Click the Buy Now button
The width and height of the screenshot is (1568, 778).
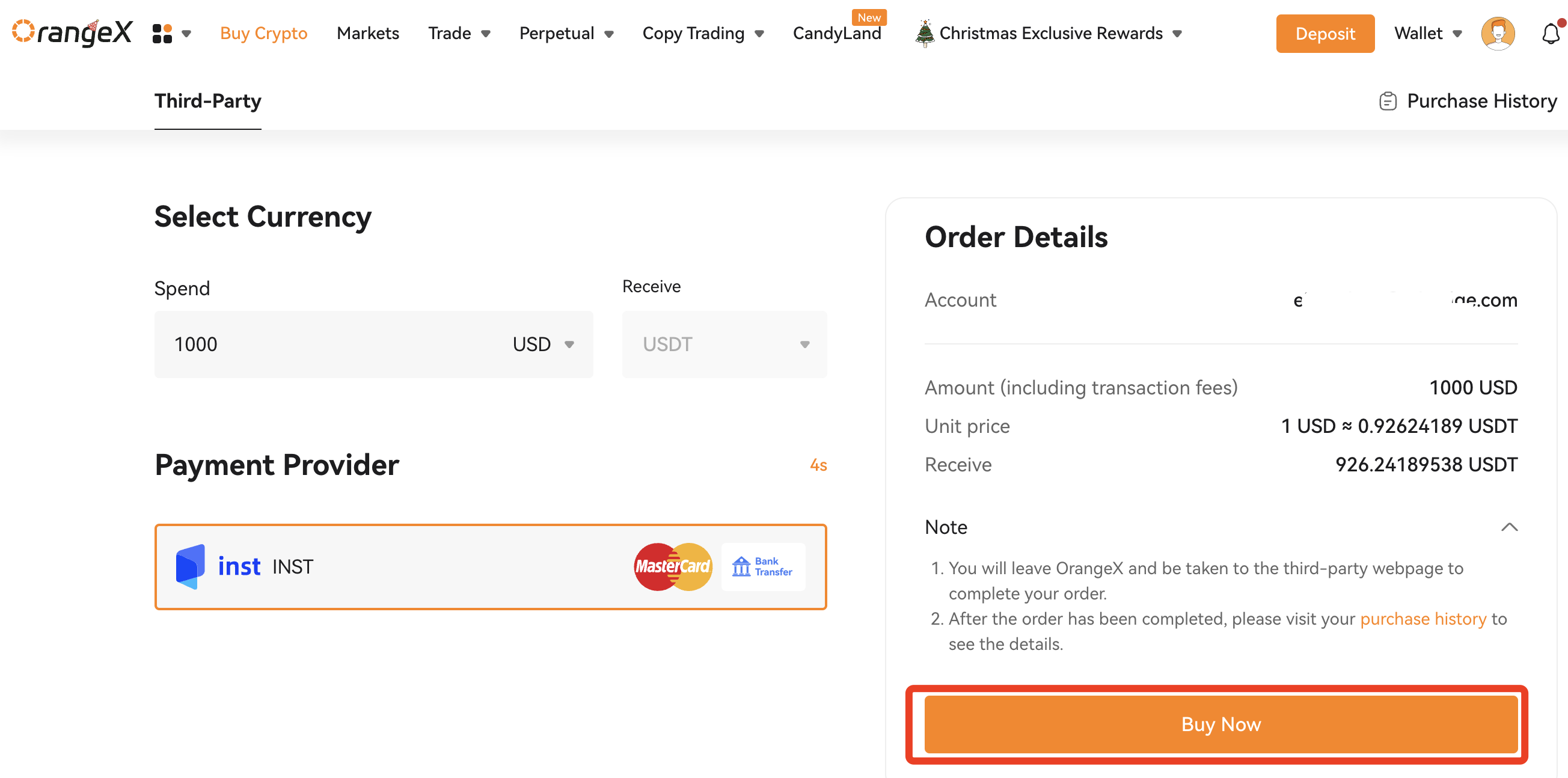point(1220,724)
